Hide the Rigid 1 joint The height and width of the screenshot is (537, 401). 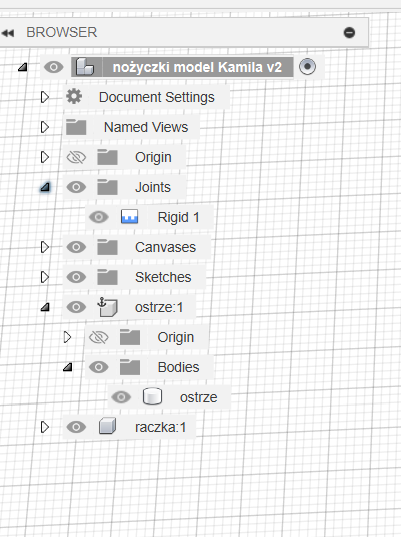[x=99, y=217]
